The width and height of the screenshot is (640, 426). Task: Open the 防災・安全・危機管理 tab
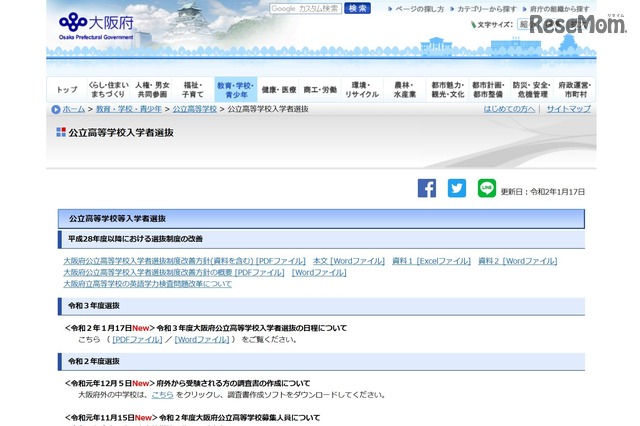[x=531, y=89]
